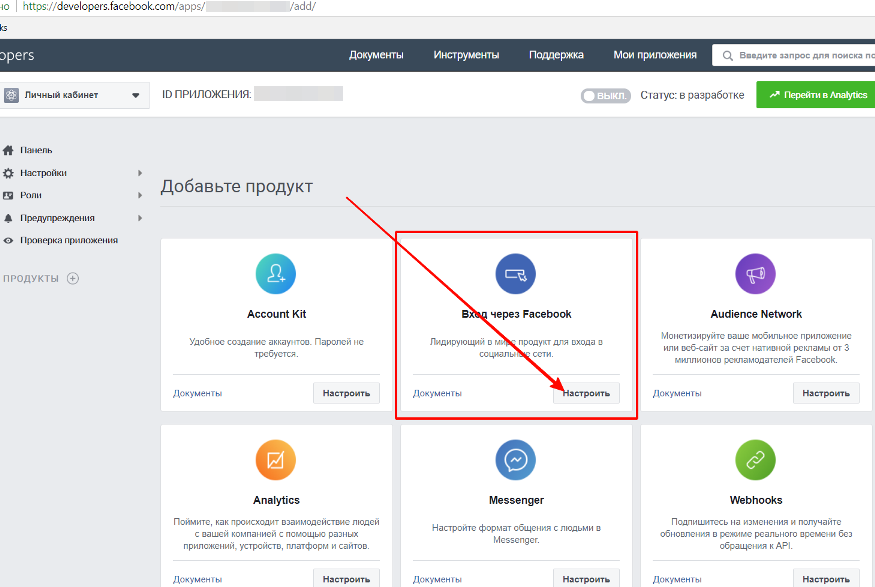
Task: Click the search magnifier icon
Action: click(x=728, y=56)
